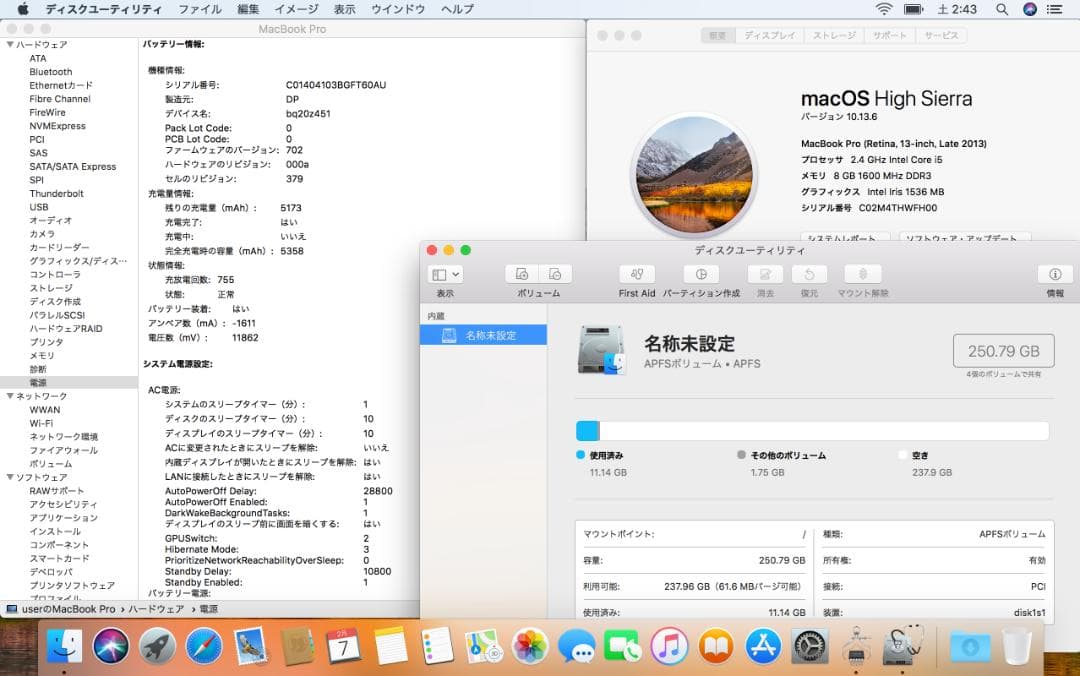1080x676 pixels.
Task: Open the イメージ menu
Action: (295, 9)
